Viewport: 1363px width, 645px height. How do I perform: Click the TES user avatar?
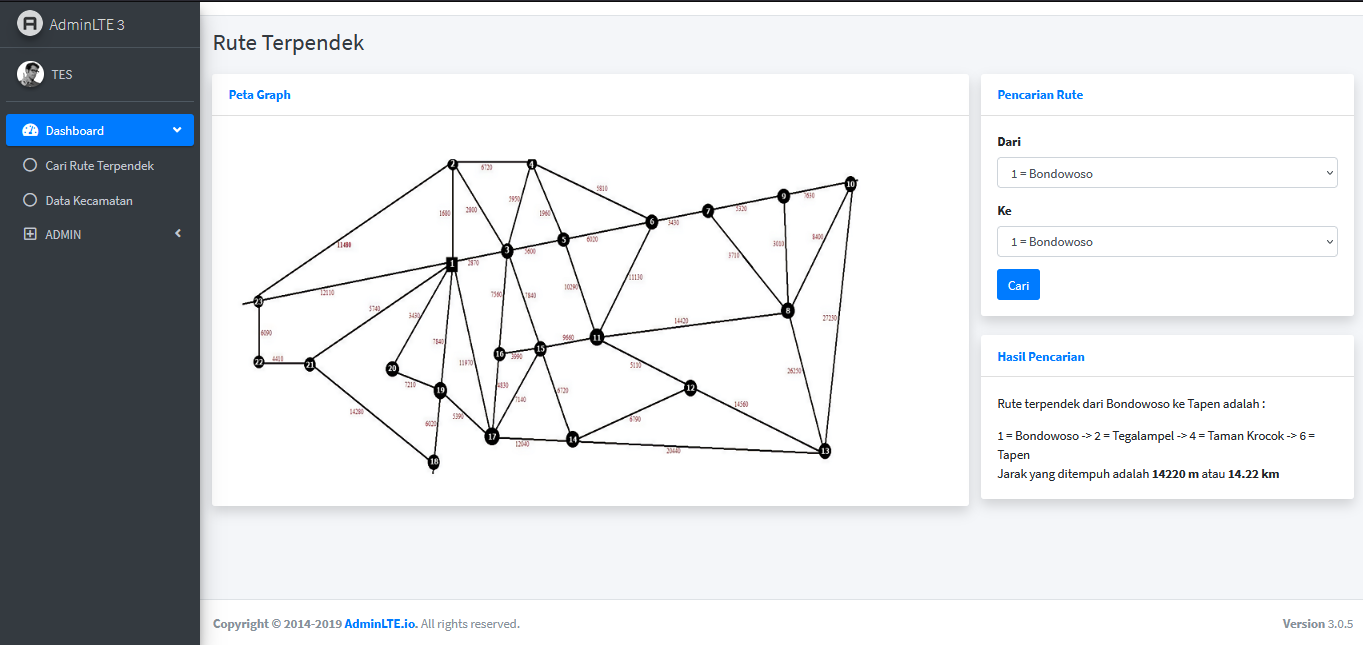30,74
